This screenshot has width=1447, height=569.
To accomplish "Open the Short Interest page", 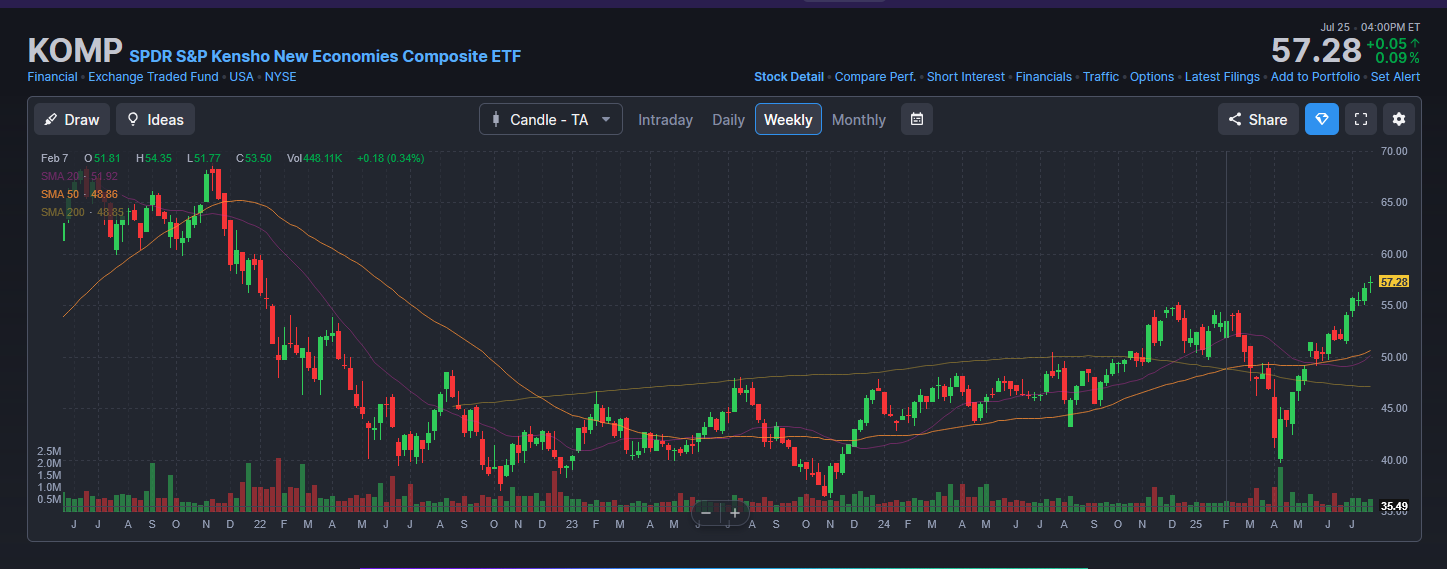I will coord(965,77).
